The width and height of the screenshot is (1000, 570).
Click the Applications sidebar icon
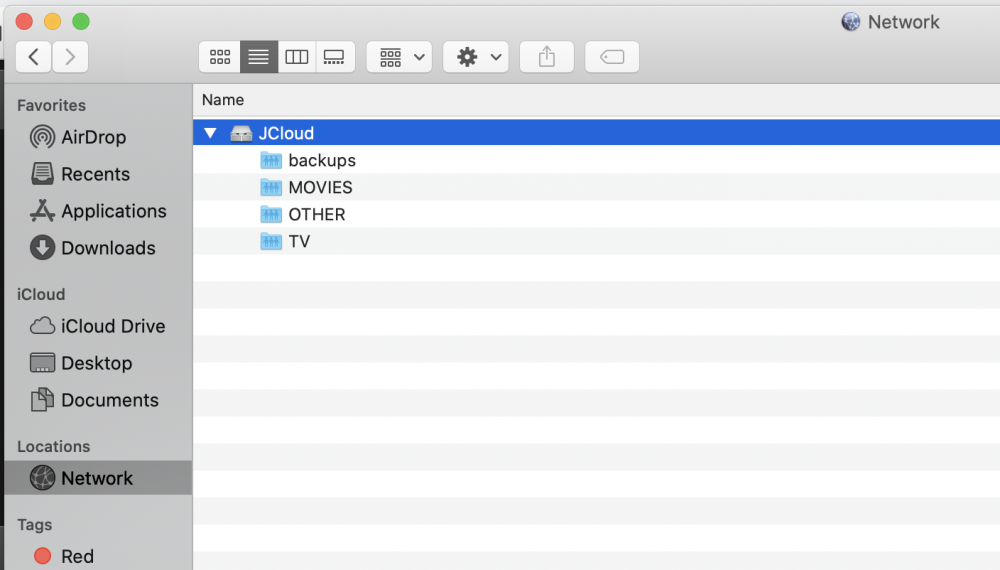(x=42, y=210)
